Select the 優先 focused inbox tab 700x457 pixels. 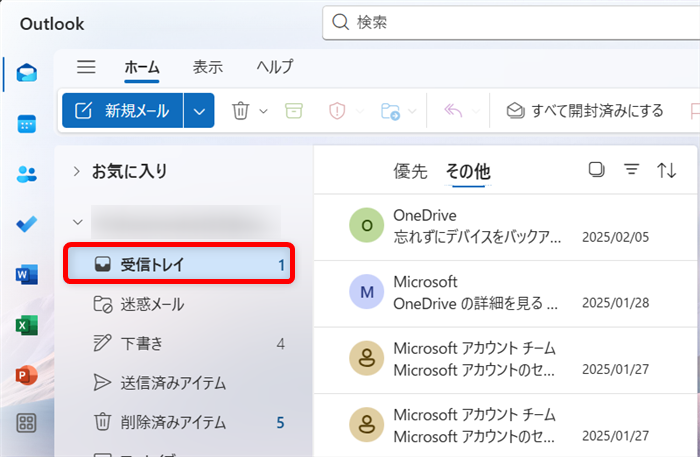(410, 172)
